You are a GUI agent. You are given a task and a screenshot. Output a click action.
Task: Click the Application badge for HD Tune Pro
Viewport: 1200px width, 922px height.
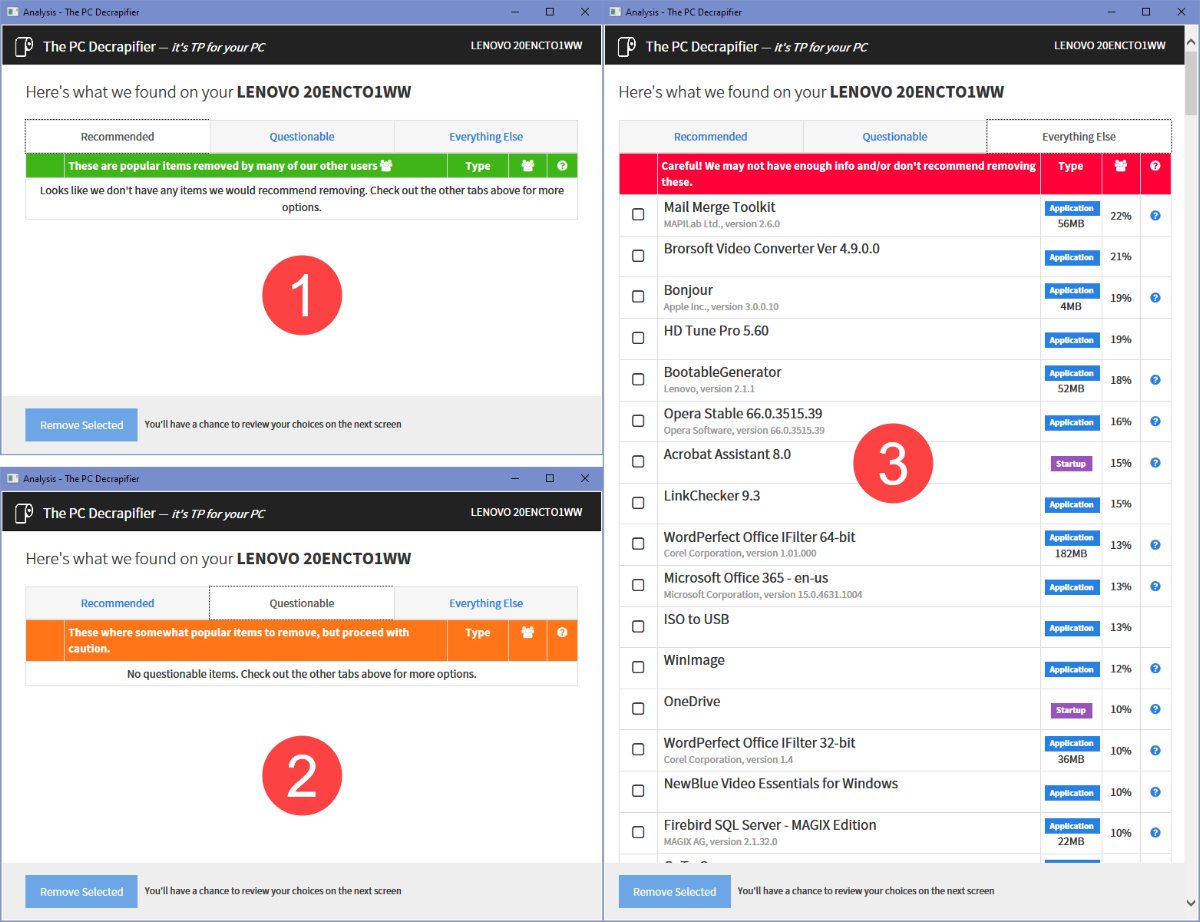tap(1071, 340)
